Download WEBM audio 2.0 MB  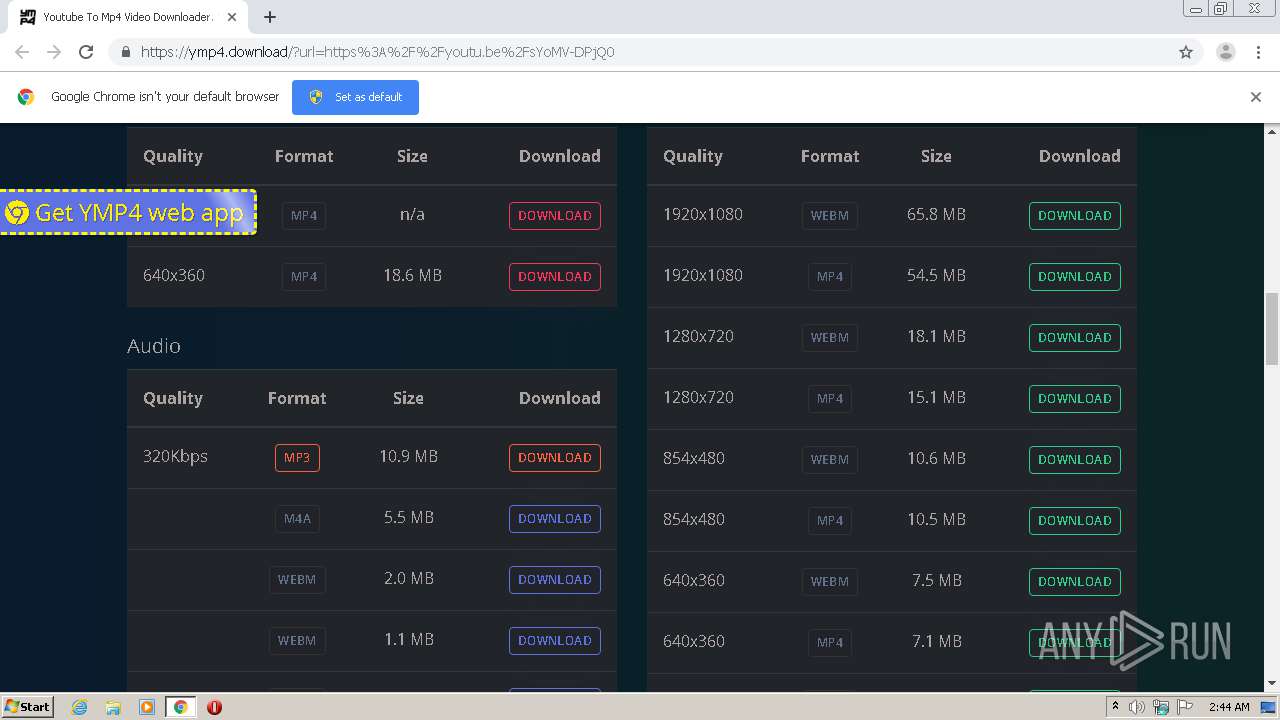pos(555,580)
